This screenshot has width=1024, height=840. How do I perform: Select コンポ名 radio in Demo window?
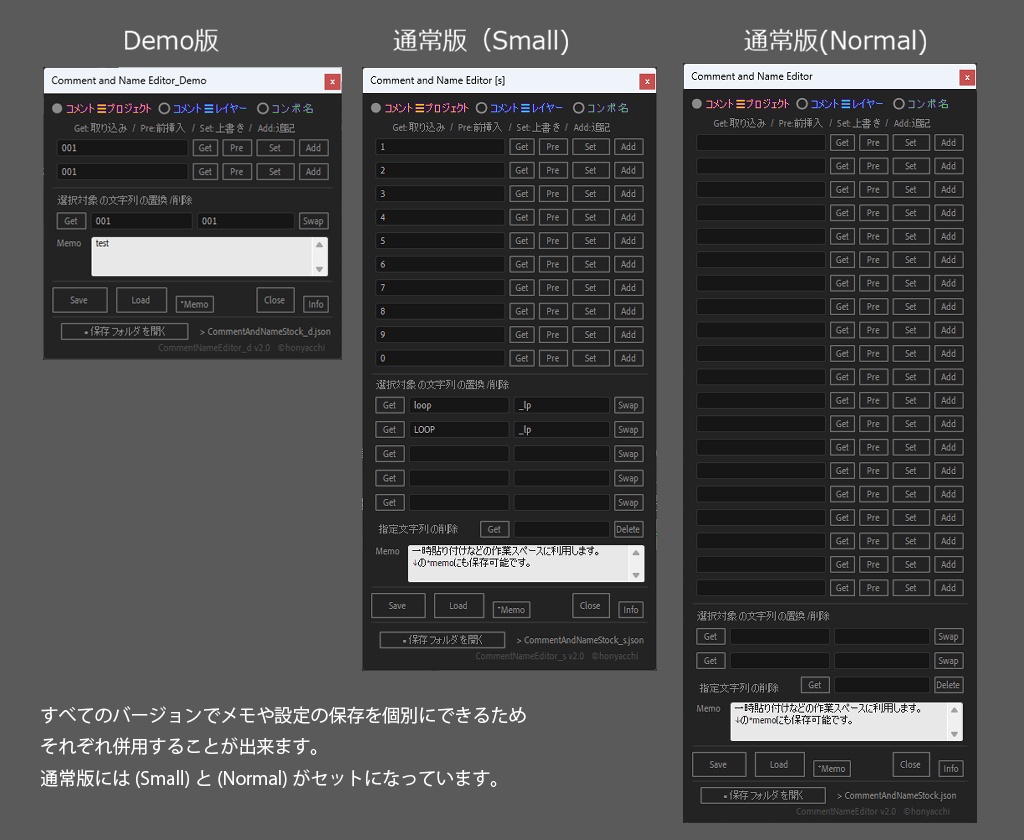263,108
